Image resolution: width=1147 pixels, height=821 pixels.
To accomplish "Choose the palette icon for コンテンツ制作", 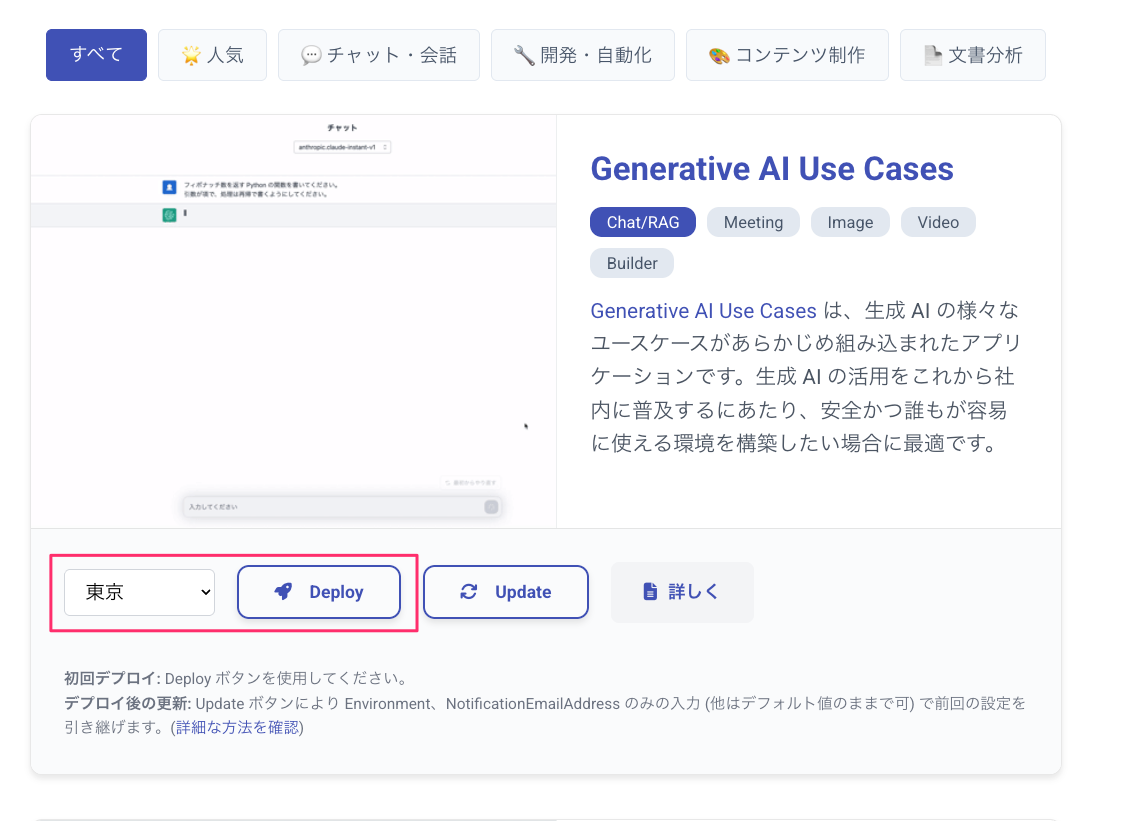I will coord(719,56).
